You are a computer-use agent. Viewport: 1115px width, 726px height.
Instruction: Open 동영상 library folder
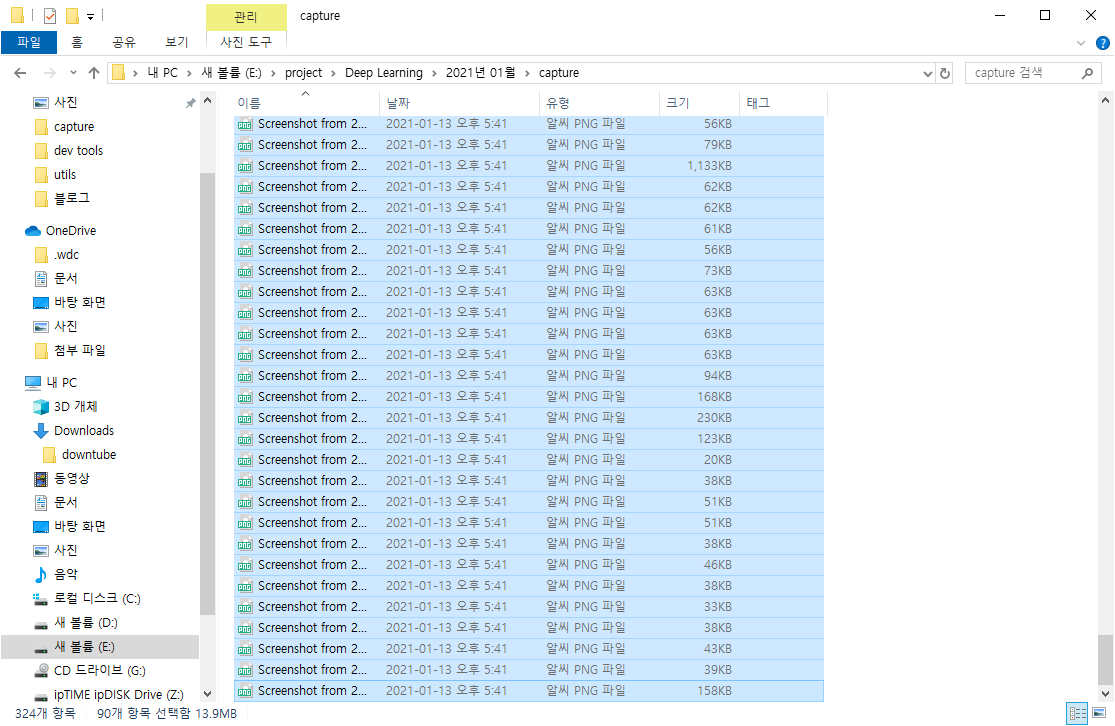pyautogui.click(x=71, y=479)
